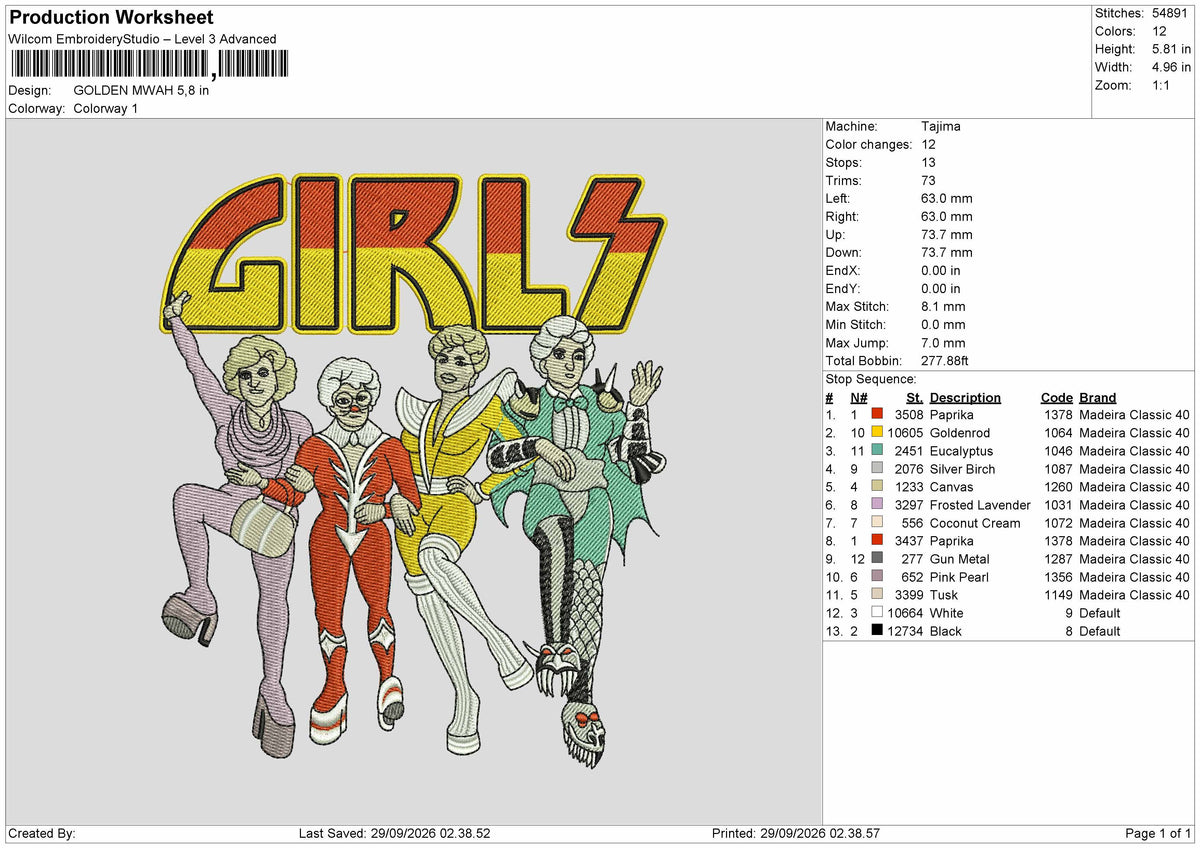Click the Colors value 12 in header
Screen dimensions: 1200x848
[x=1158, y=31]
